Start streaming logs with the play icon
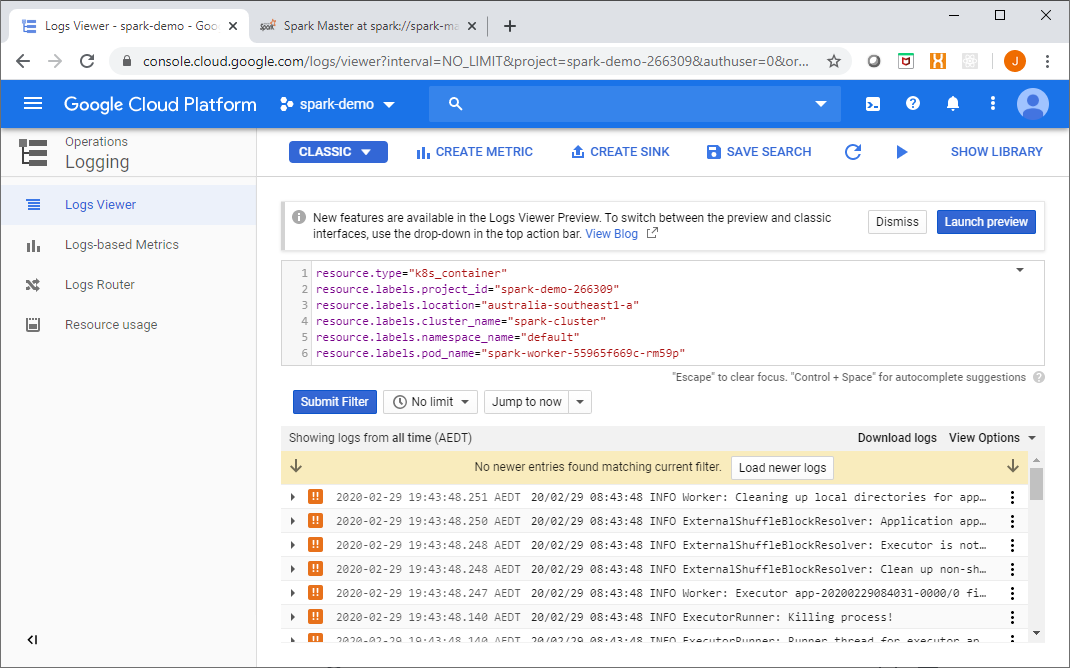Screen dimensions: 1070x668 point(901,151)
